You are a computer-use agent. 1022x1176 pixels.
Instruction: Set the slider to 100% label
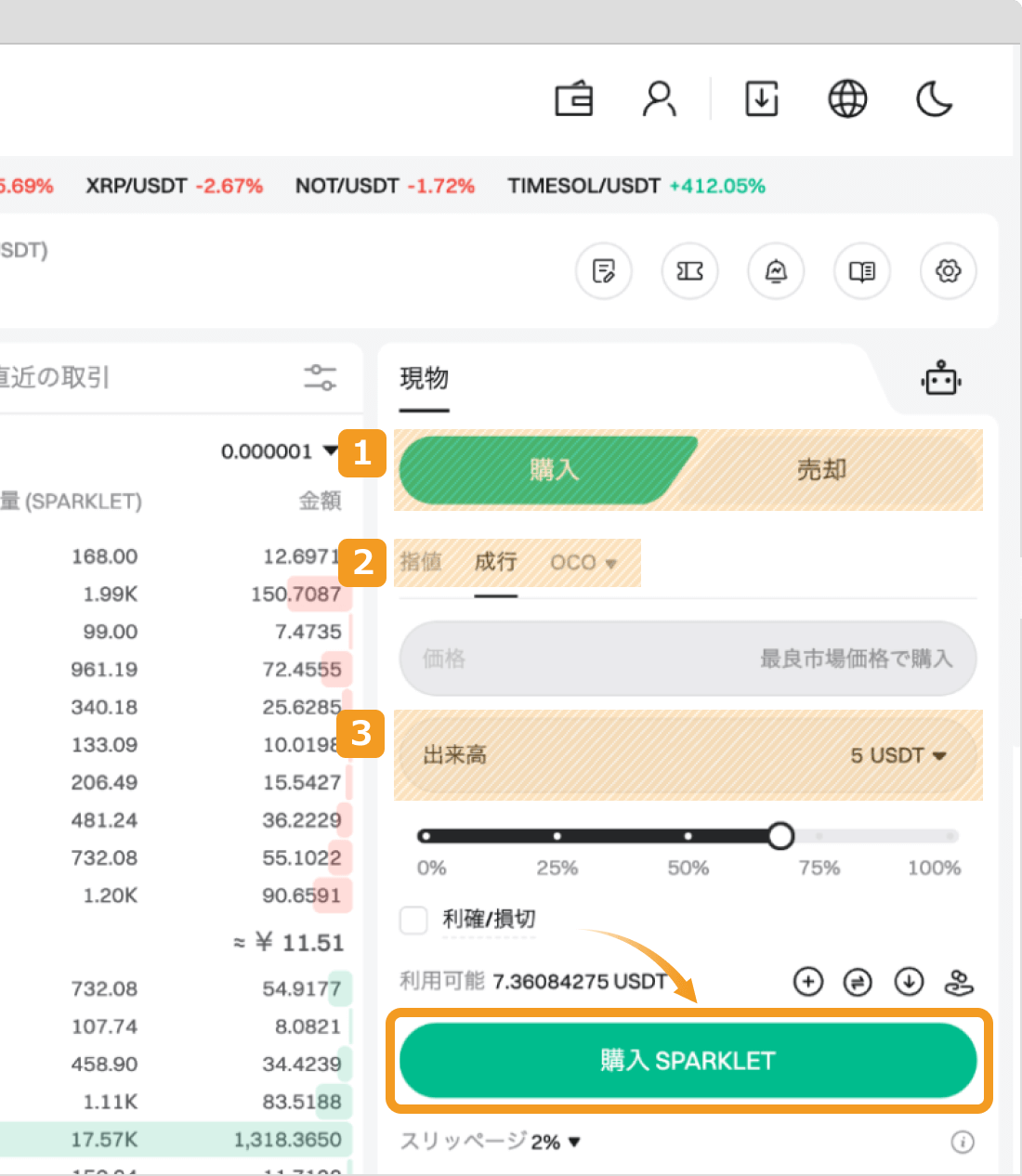[x=935, y=868]
